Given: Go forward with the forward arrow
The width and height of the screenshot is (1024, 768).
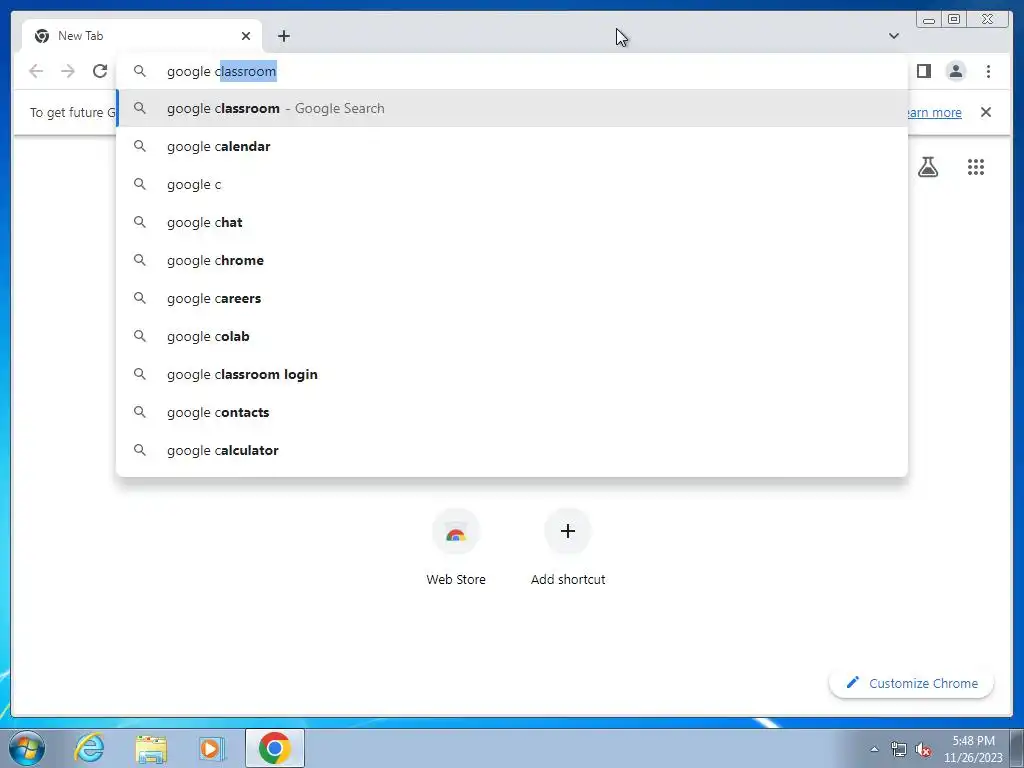Looking at the screenshot, I should point(68,71).
